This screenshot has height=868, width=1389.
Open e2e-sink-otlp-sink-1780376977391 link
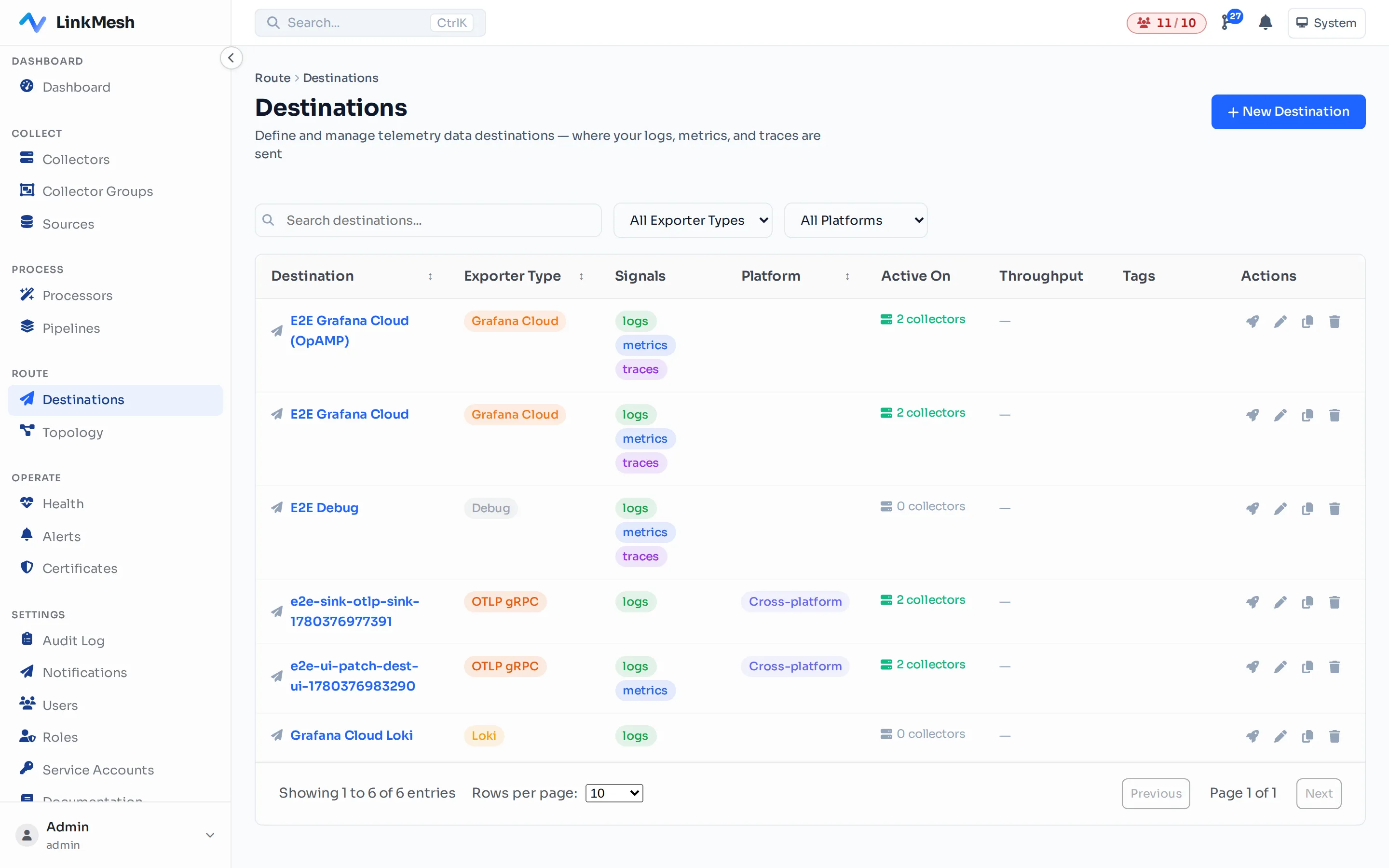(x=354, y=611)
